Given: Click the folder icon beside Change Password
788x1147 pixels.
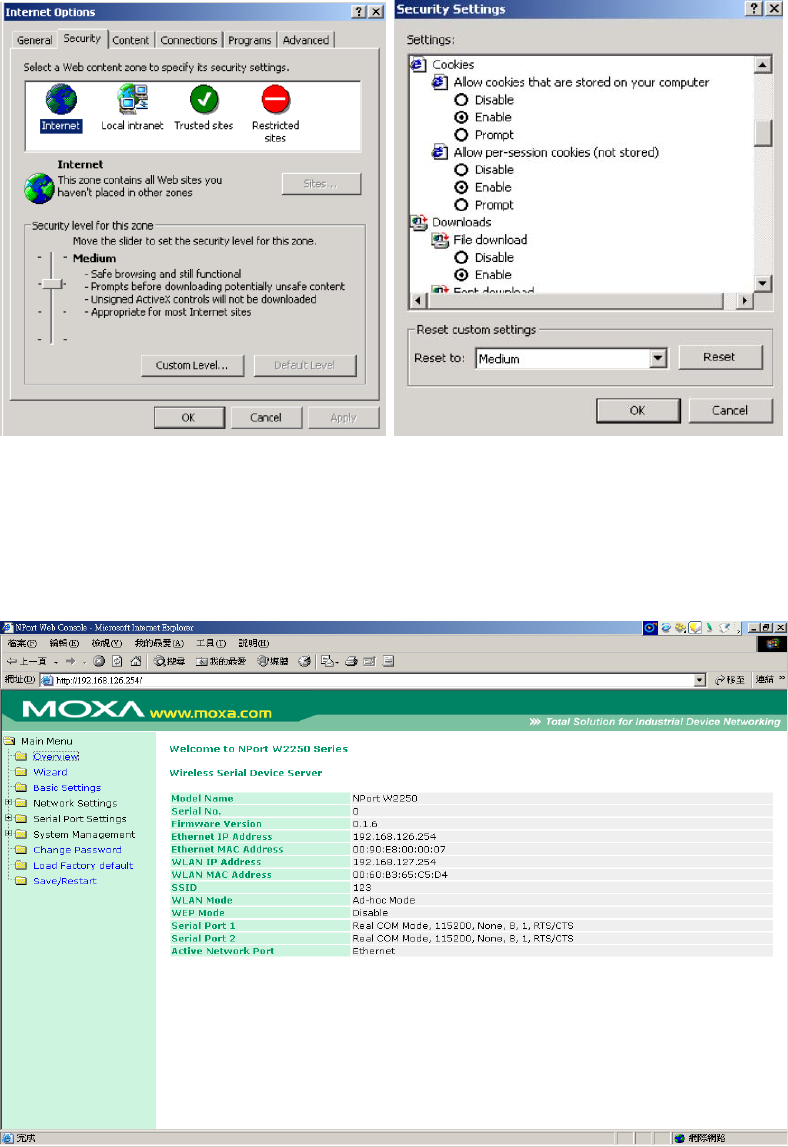Looking at the screenshot, I should click(x=21, y=850).
